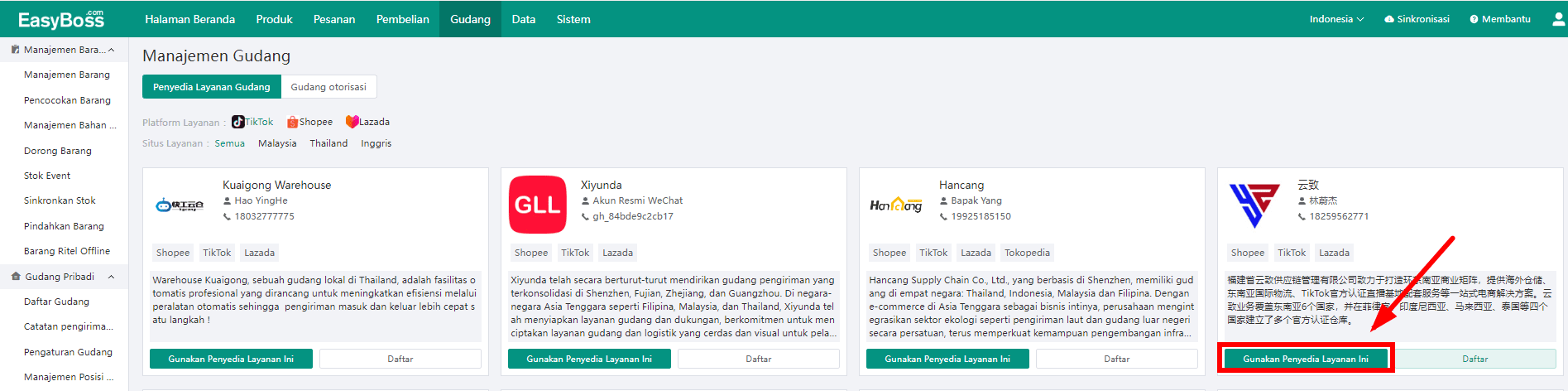Click phone icon next to 18032777775
The width and height of the screenshot is (1568, 391).
click(x=227, y=216)
